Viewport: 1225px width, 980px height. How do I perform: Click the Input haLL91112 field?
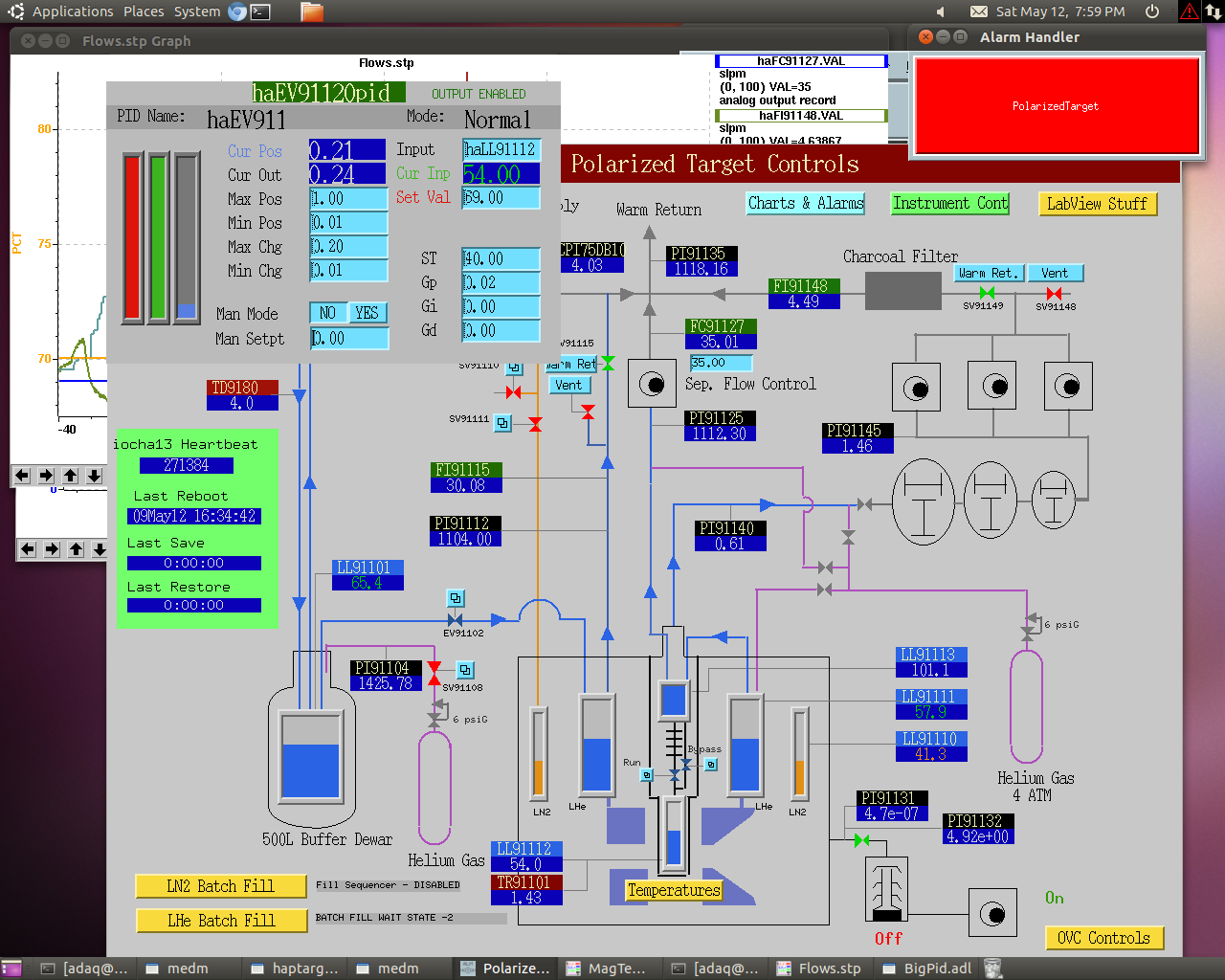(501, 149)
